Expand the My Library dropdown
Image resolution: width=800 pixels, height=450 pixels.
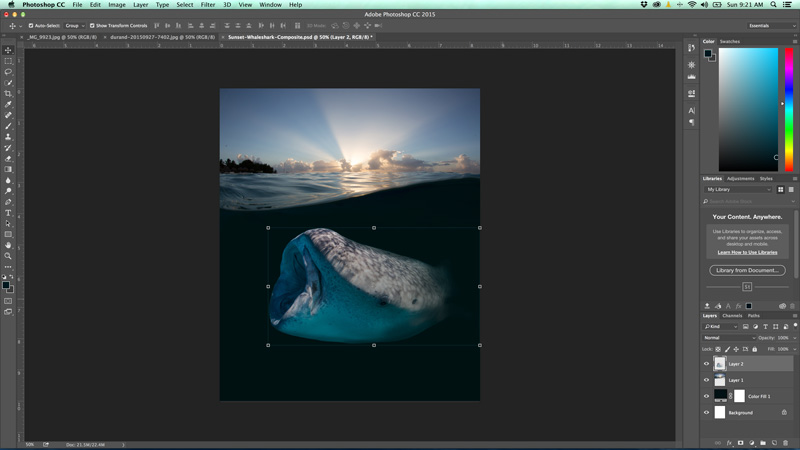tap(738, 189)
